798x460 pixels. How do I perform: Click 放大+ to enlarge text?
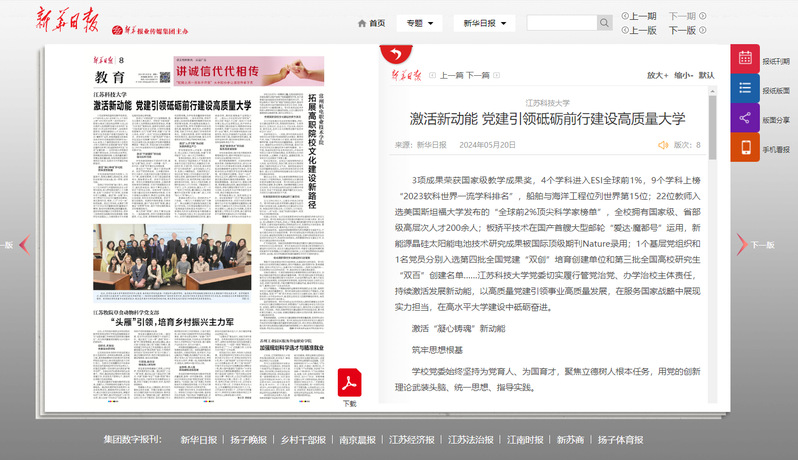(657, 75)
